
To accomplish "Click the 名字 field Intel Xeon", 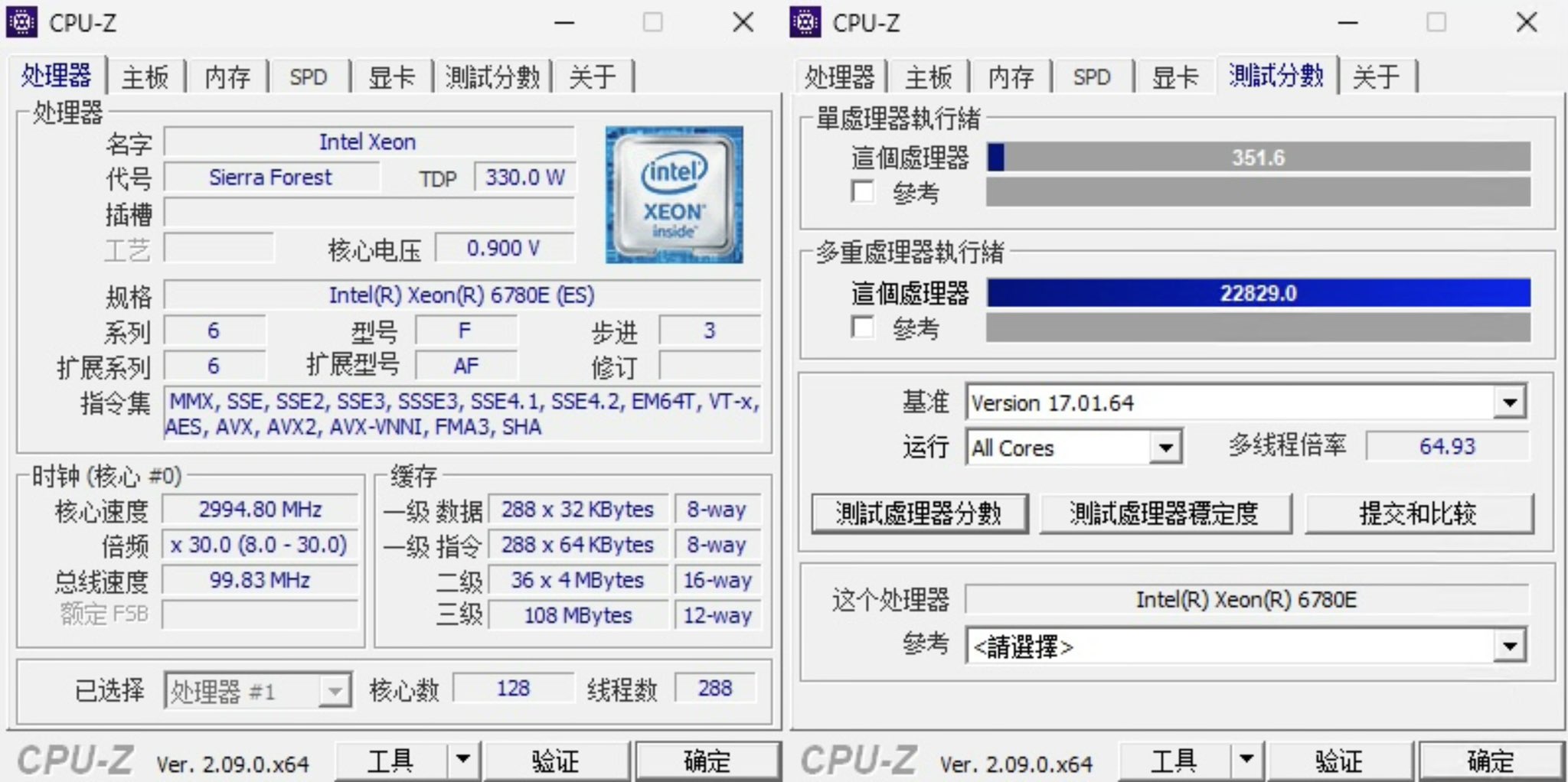I will pyautogui.click(x=369, y=142).
